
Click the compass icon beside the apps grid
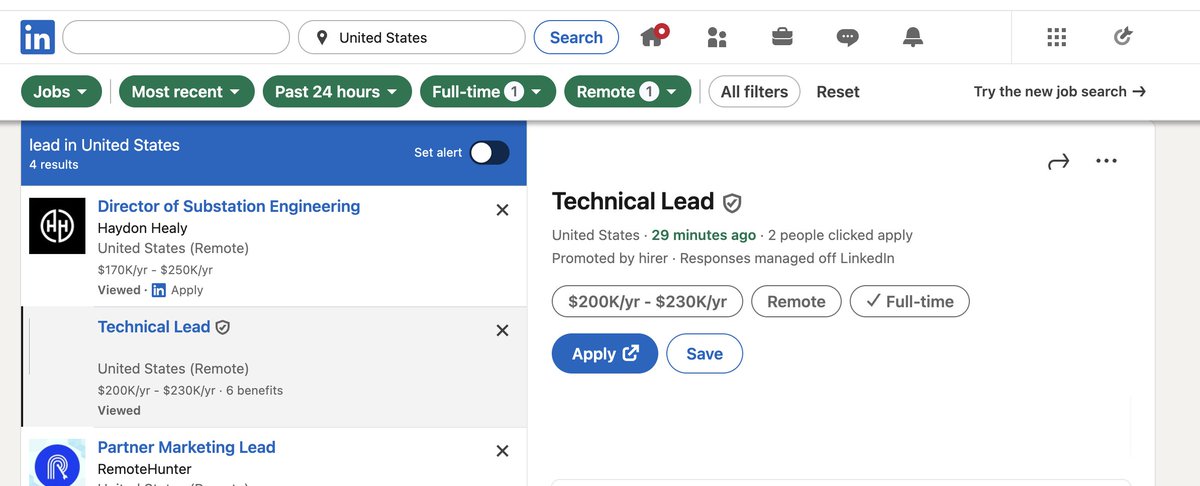pyautogui.click(x=1122, y=37)
